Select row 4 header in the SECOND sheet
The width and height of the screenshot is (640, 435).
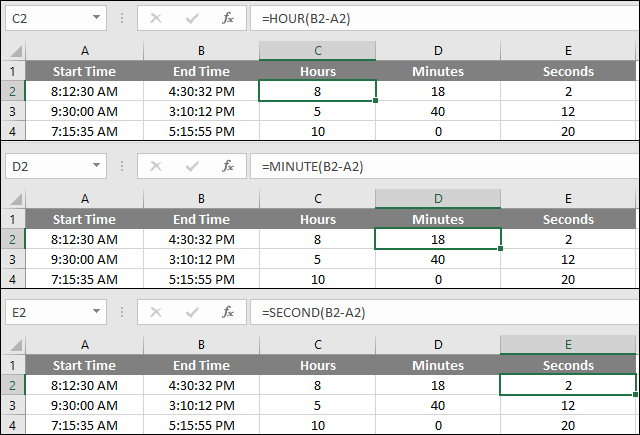(13, 426)
